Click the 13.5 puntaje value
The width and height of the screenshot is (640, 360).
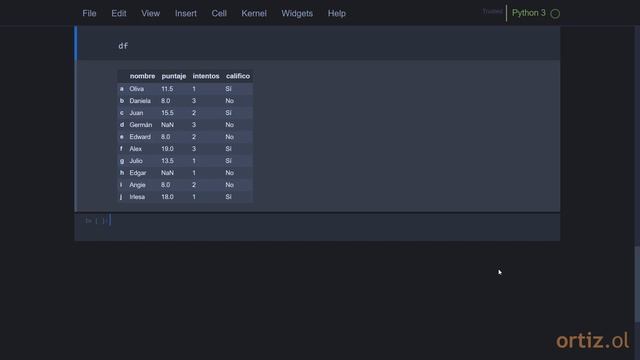click(167, 161)
